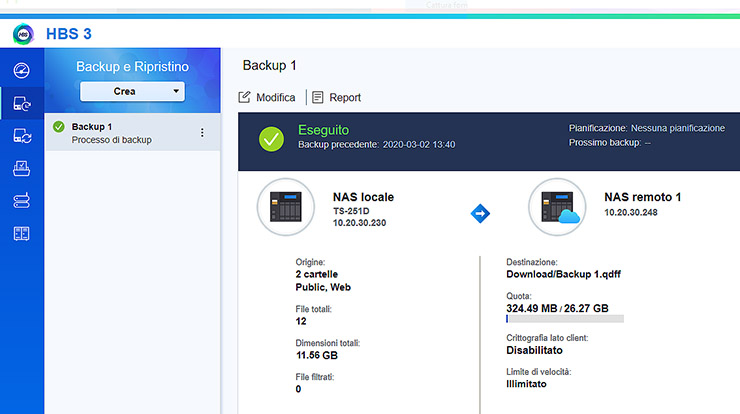Click the blue arrow between the NAS devices
740x414 pixels.
480,212
